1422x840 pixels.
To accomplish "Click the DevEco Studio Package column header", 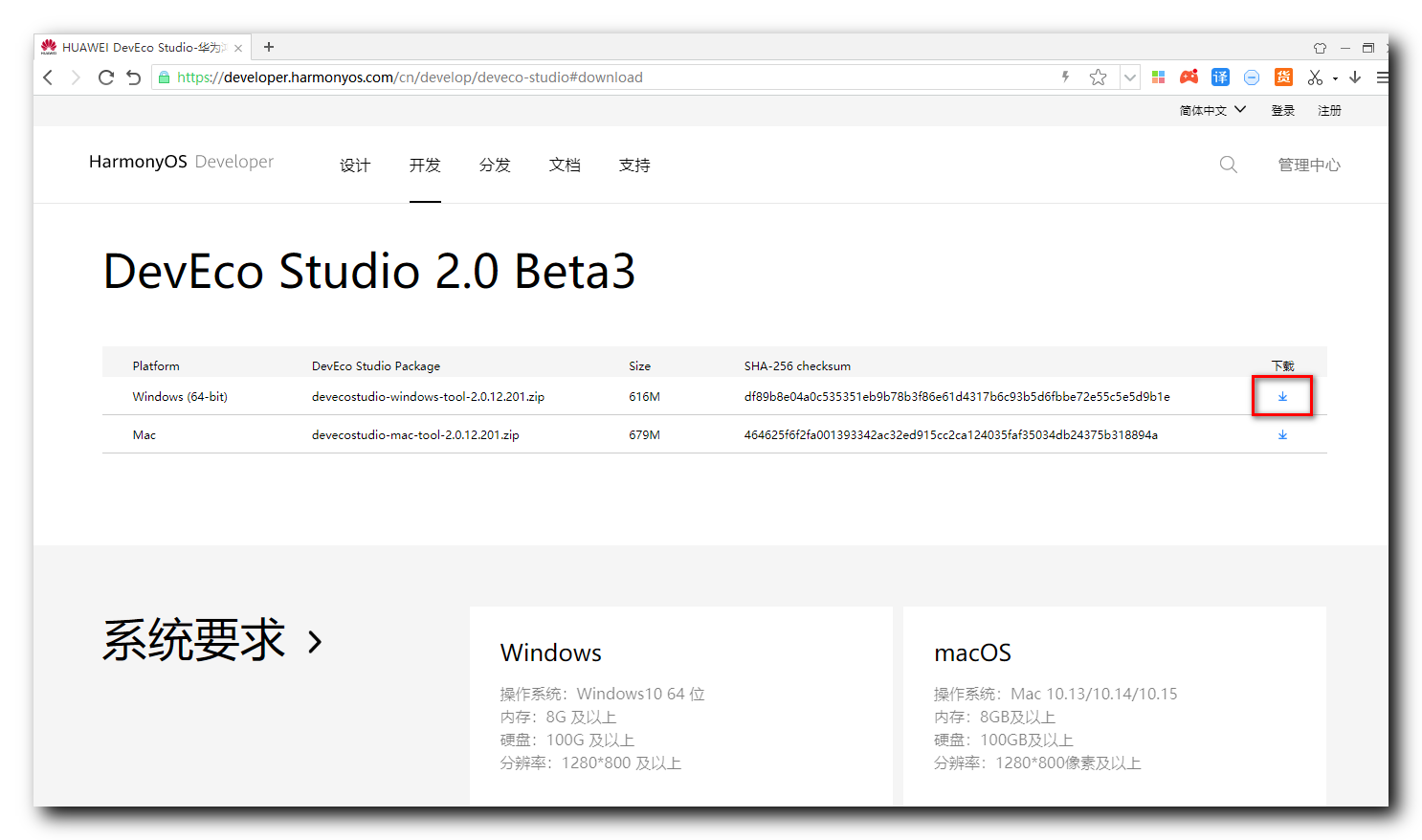I will click(376, 365).
